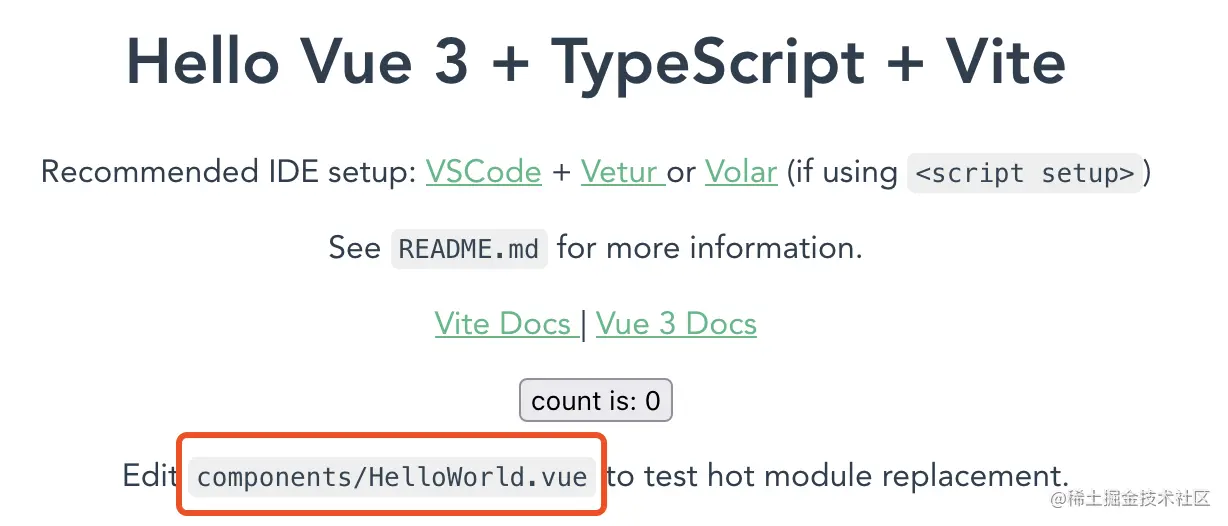The height and width of the screenshot is (526, 1228).
Task: Click the <script setup> code snippet
Action: click(1025, 173)
